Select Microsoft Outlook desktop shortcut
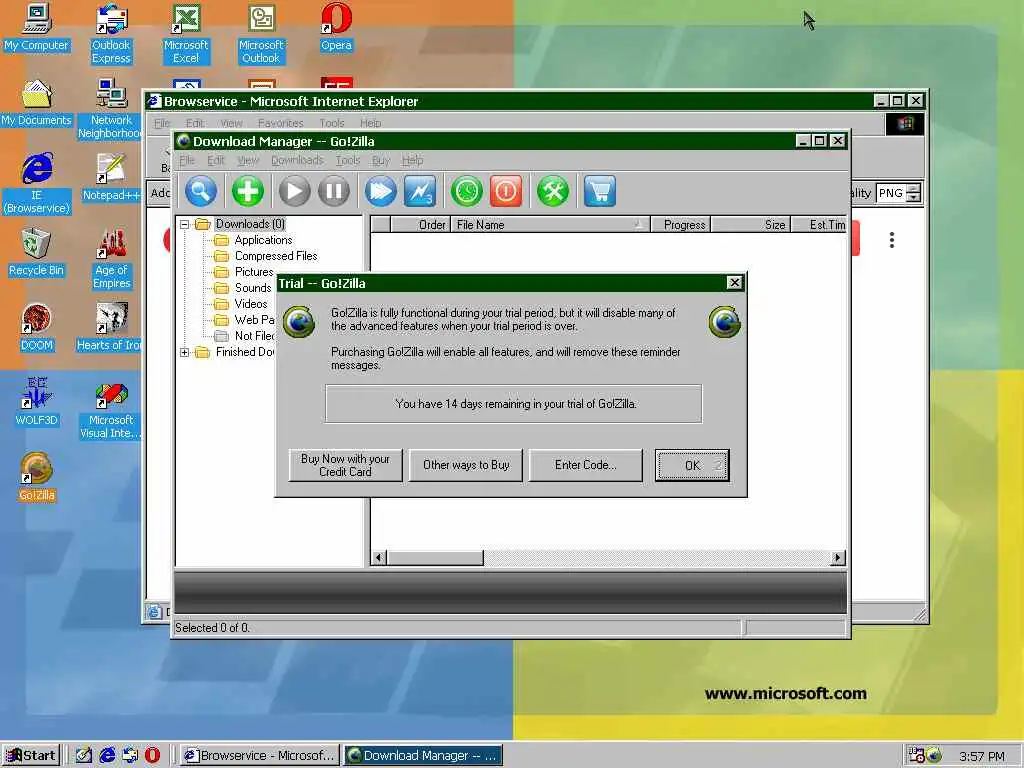Screen dimensions: 1024x768 pyautogui.click(x=261, y=34)
